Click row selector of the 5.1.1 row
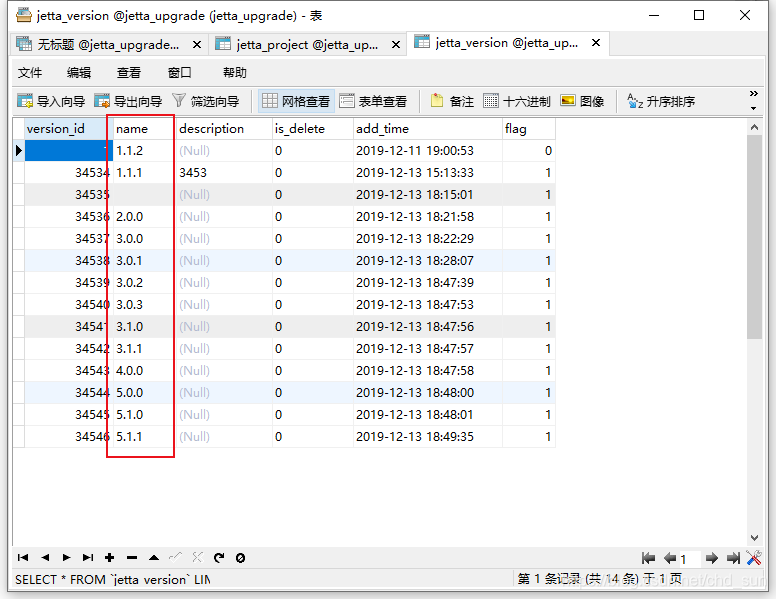This screenshot has width=776, height=599. (x=19, y=437)
